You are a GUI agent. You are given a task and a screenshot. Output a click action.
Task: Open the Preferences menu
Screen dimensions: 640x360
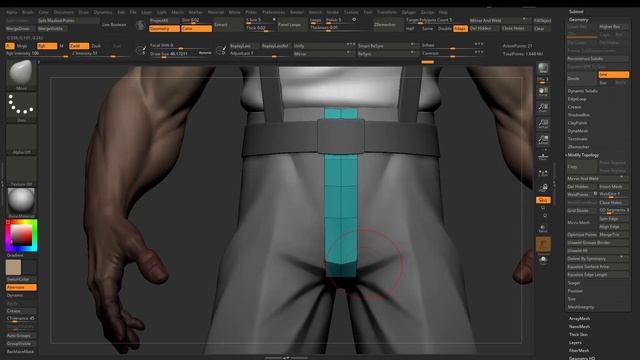pyautogui.click(x=273, y=12)
